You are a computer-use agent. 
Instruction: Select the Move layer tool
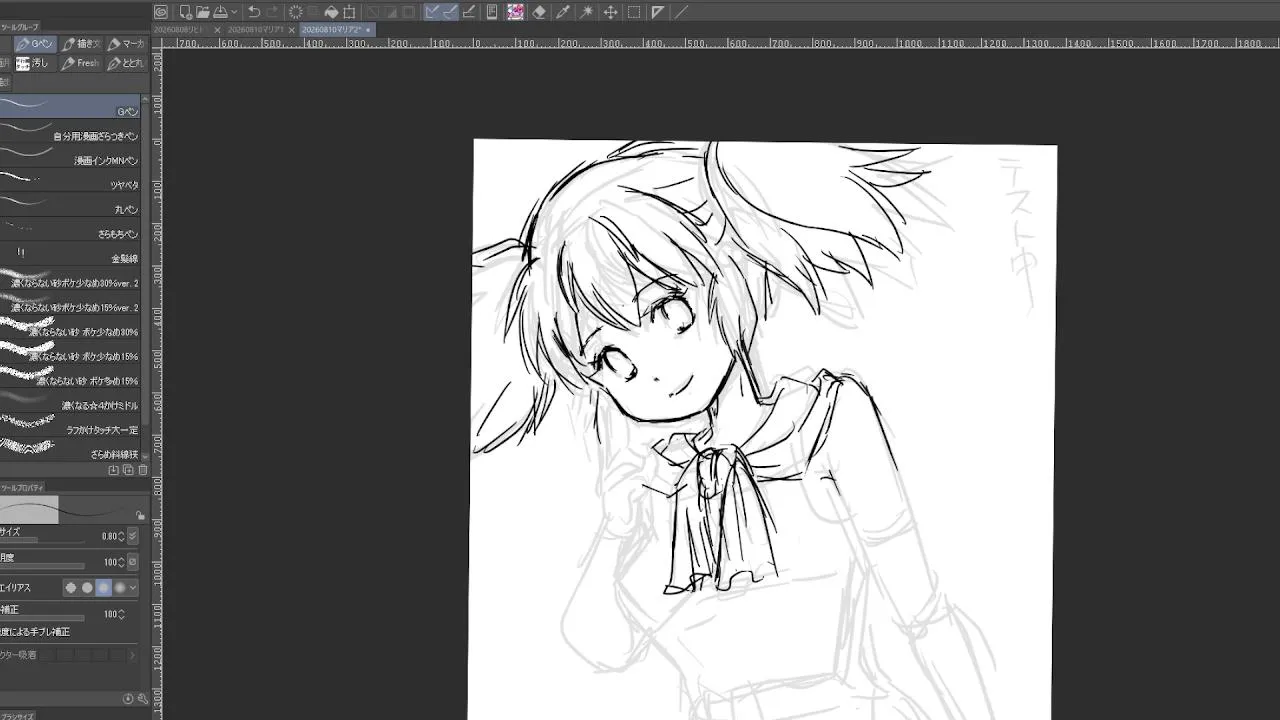610,12
